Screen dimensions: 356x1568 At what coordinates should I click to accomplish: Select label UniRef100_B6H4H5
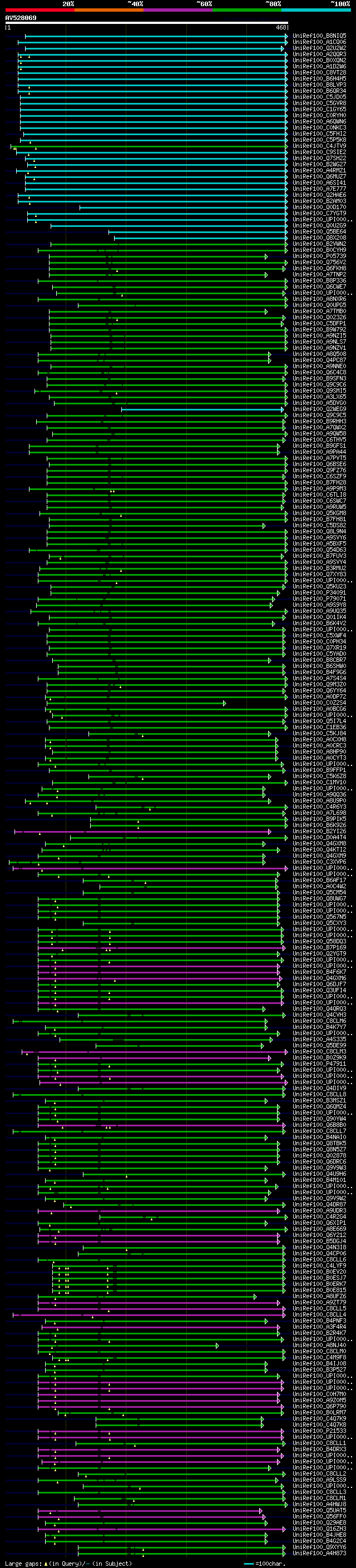pyautogui.click(x=319, y=78)
